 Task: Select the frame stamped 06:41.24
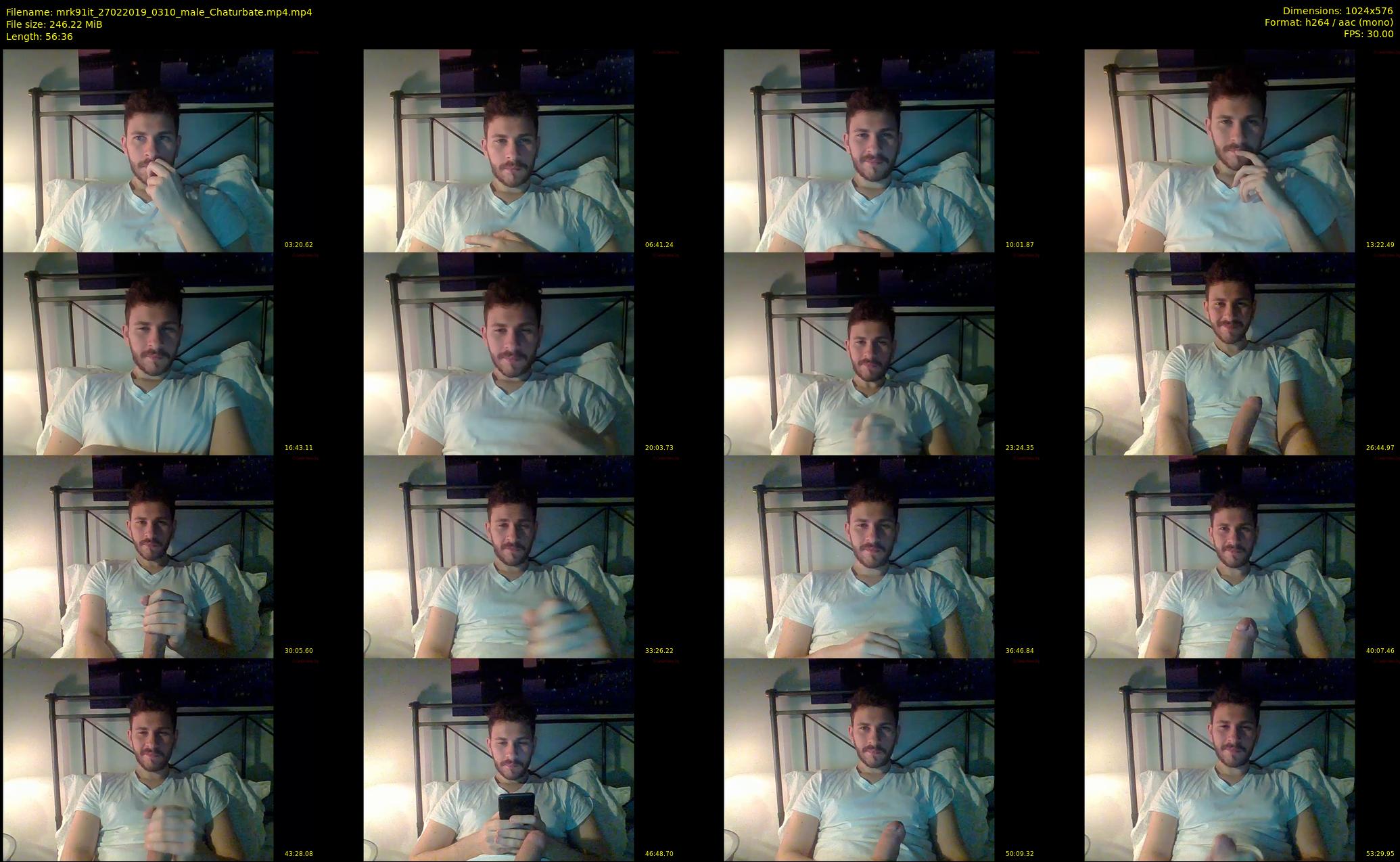pyautogui.click(x=498, y=150)
